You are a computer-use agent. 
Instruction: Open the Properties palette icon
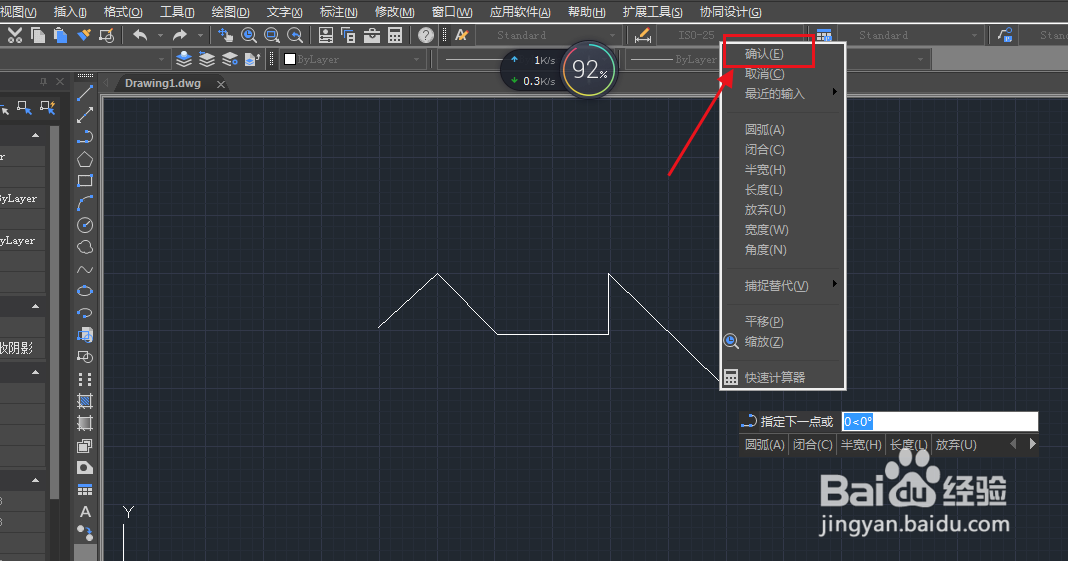click(326, 35)
